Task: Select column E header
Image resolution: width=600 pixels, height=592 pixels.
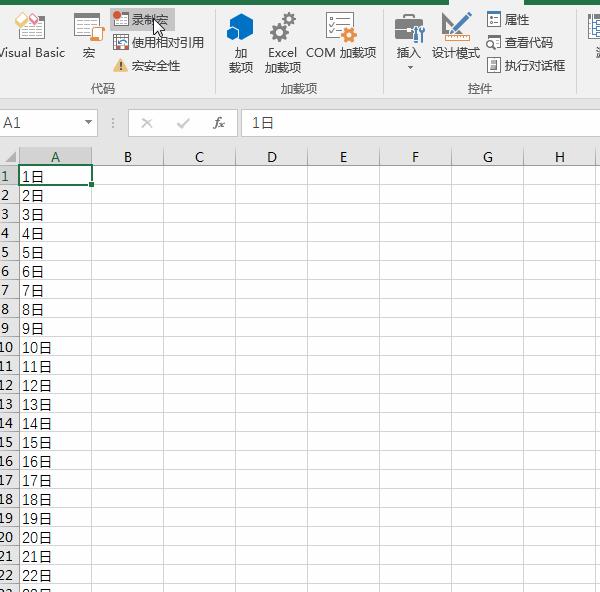Action: [x=343, y=157]
